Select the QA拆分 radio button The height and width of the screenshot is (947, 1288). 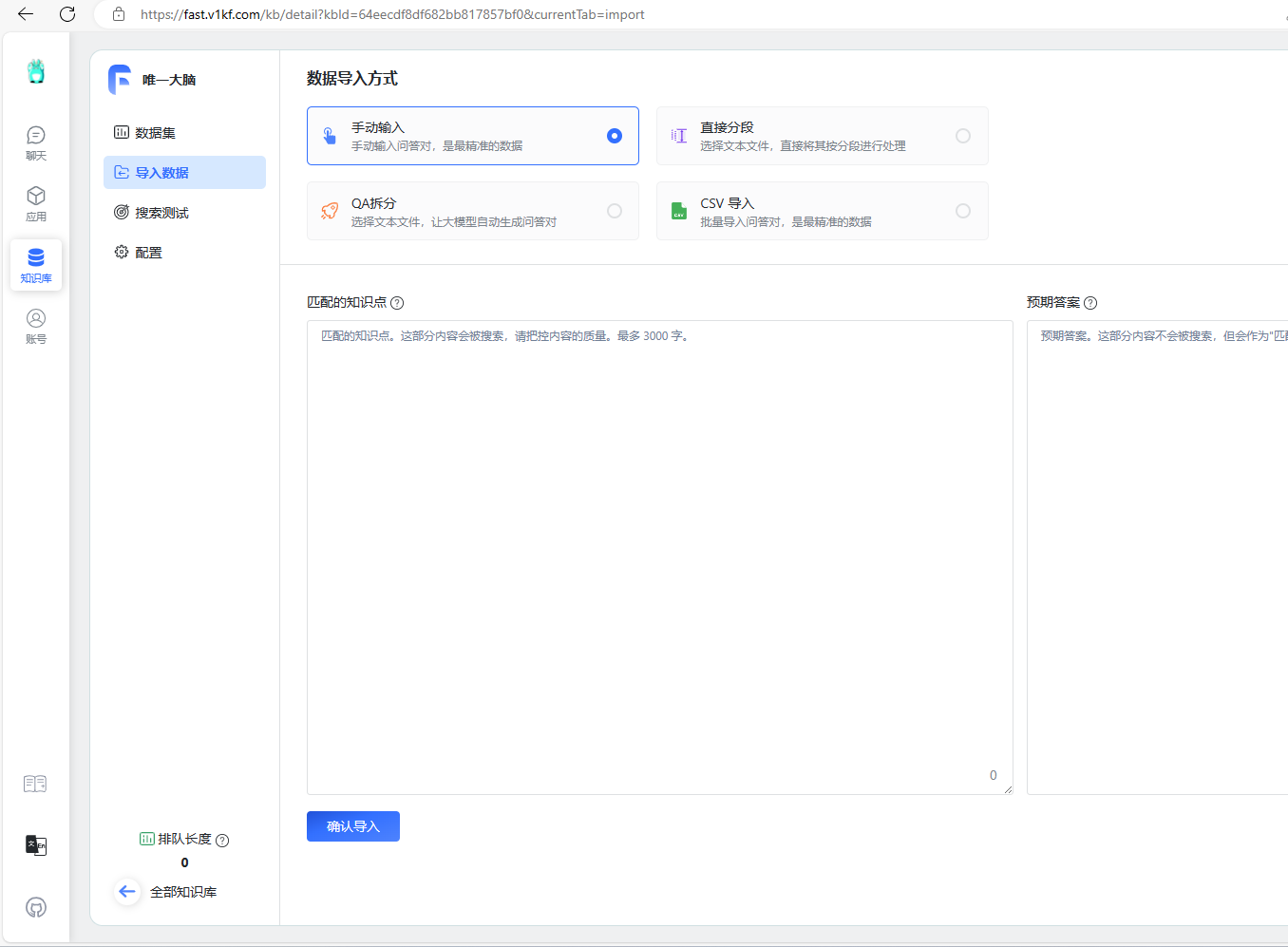(x=615, y=211)
